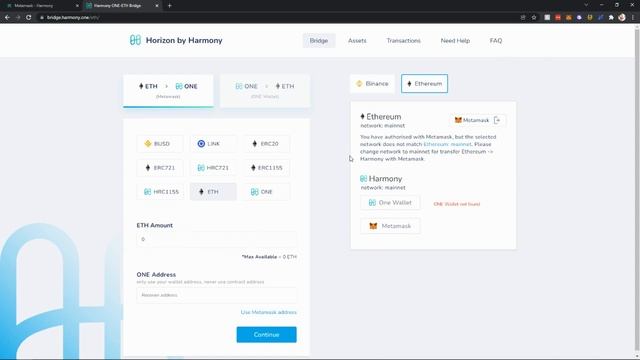Open the tab search chevron

586,5
